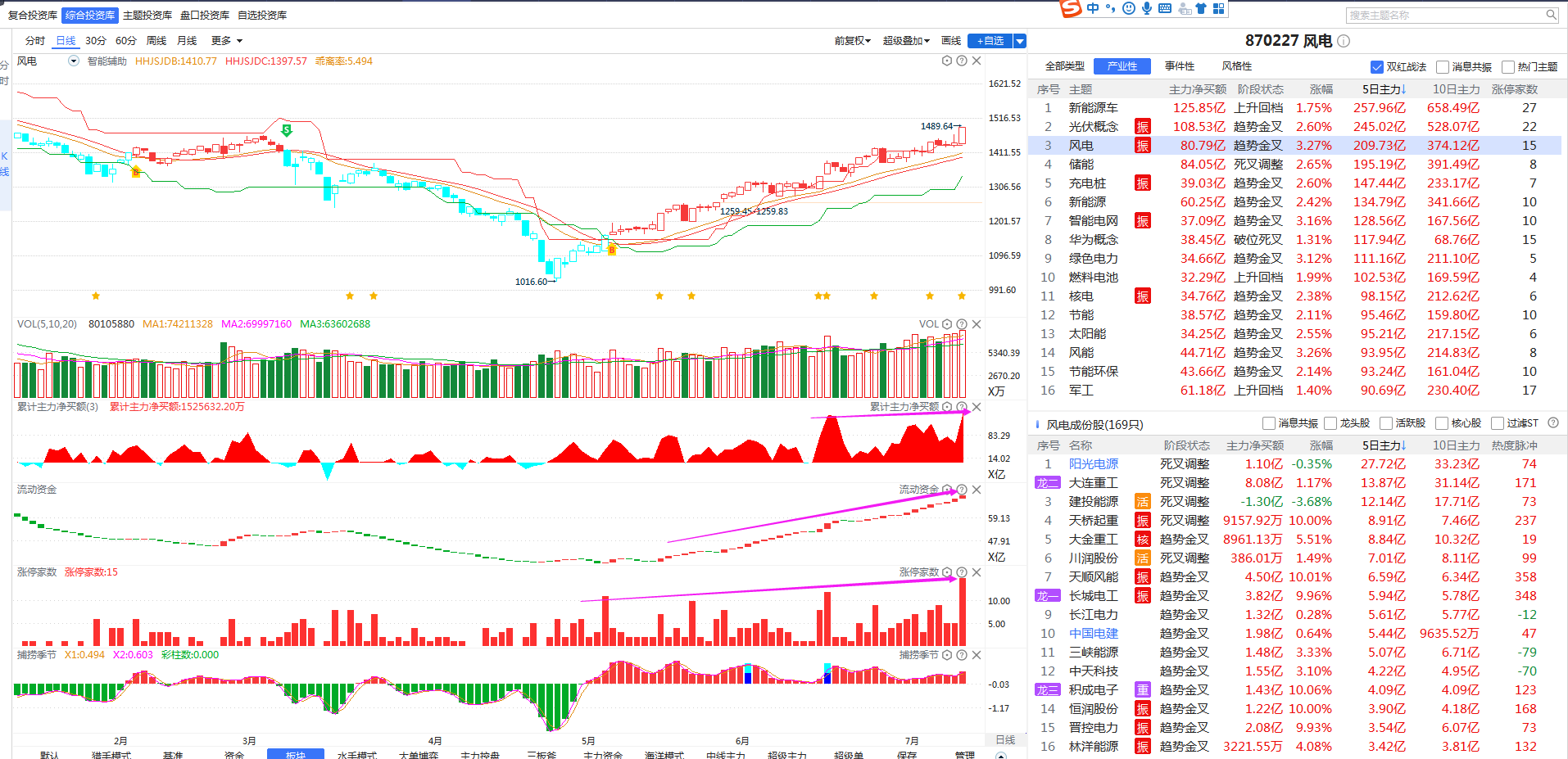Viewport: 1568px width, 759px height.
Task: Click help icon beside 过滤ST checkbox
Action: [1552, 423]
